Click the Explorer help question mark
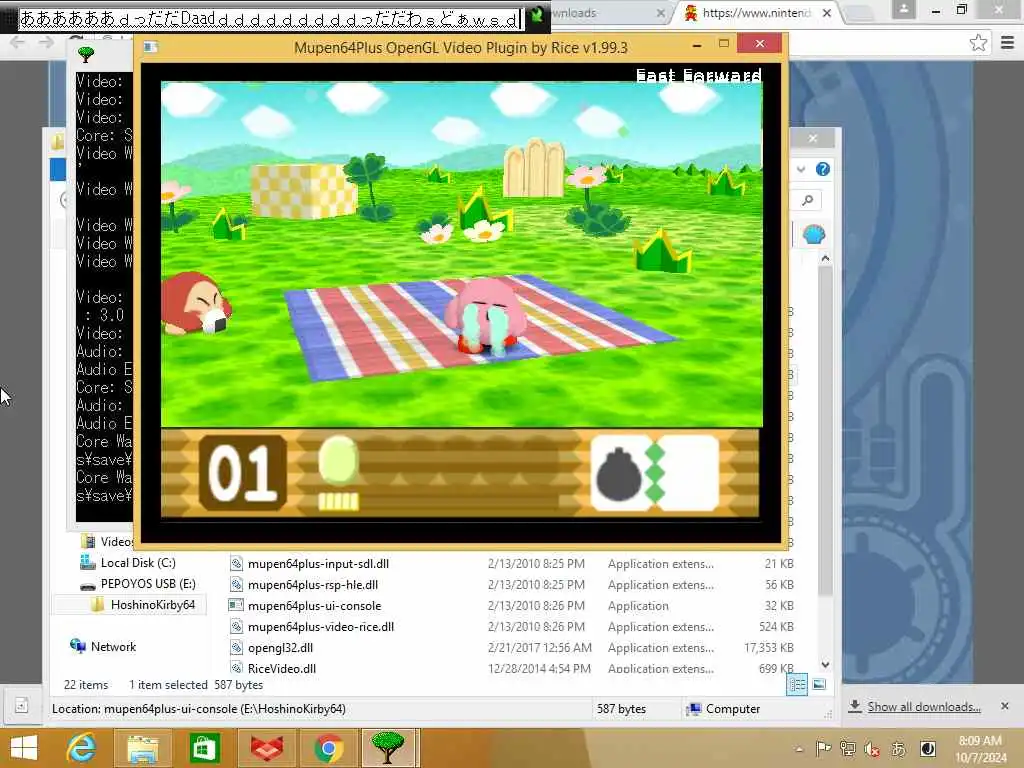The width and height of the screenshot is (1024, 768). [823, 169]
